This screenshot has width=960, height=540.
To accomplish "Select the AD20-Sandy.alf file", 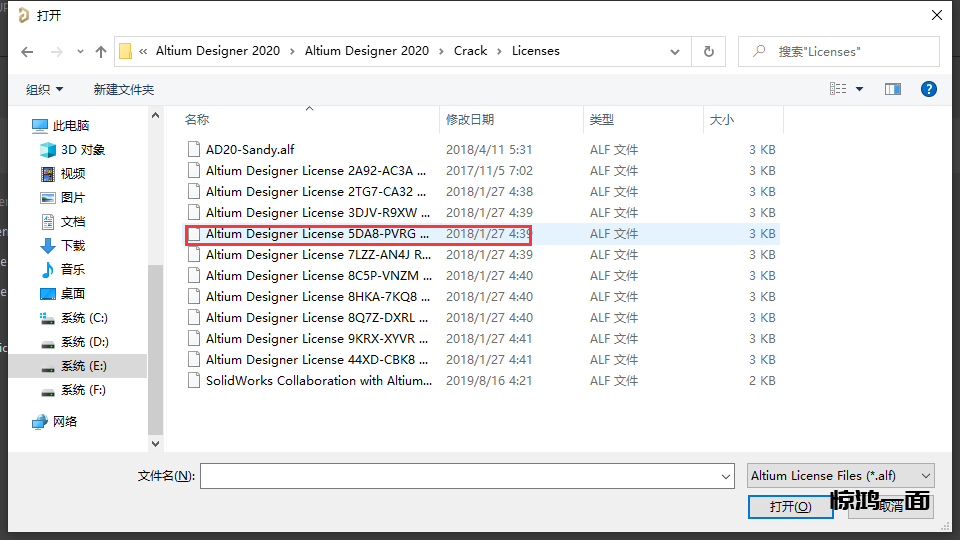I will [250, 150].
